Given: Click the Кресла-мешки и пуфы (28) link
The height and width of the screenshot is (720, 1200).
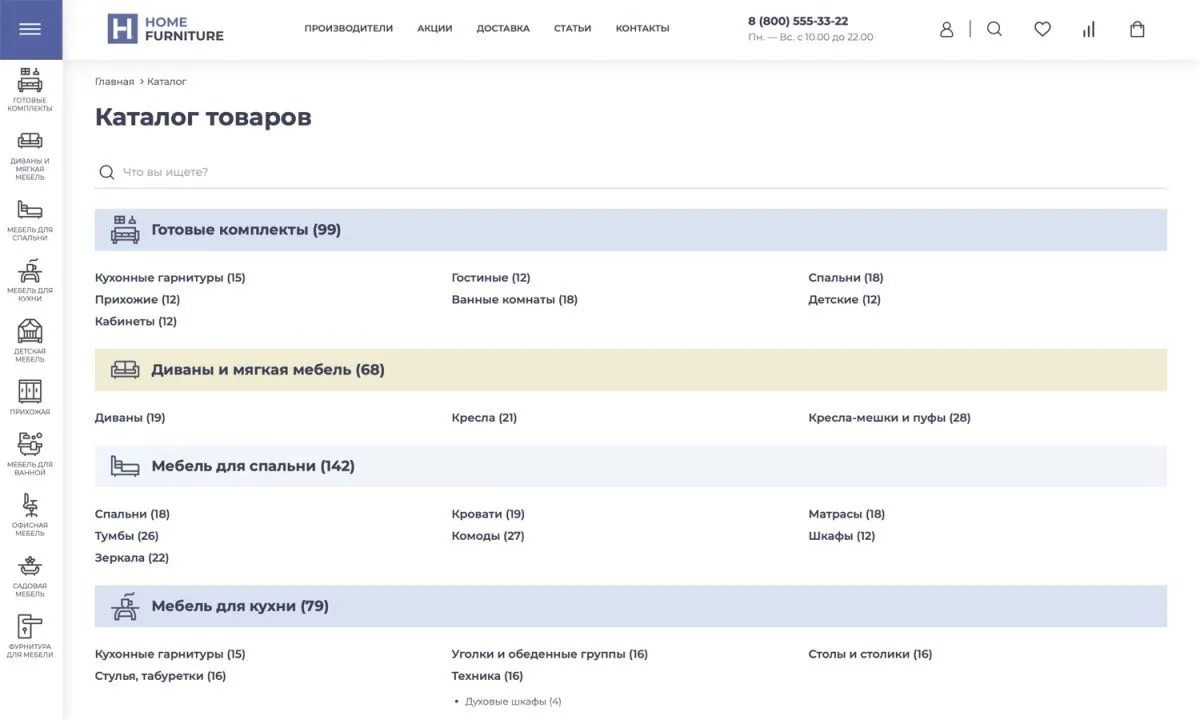Looking at the screenshot, I should (x=889, y=418).
